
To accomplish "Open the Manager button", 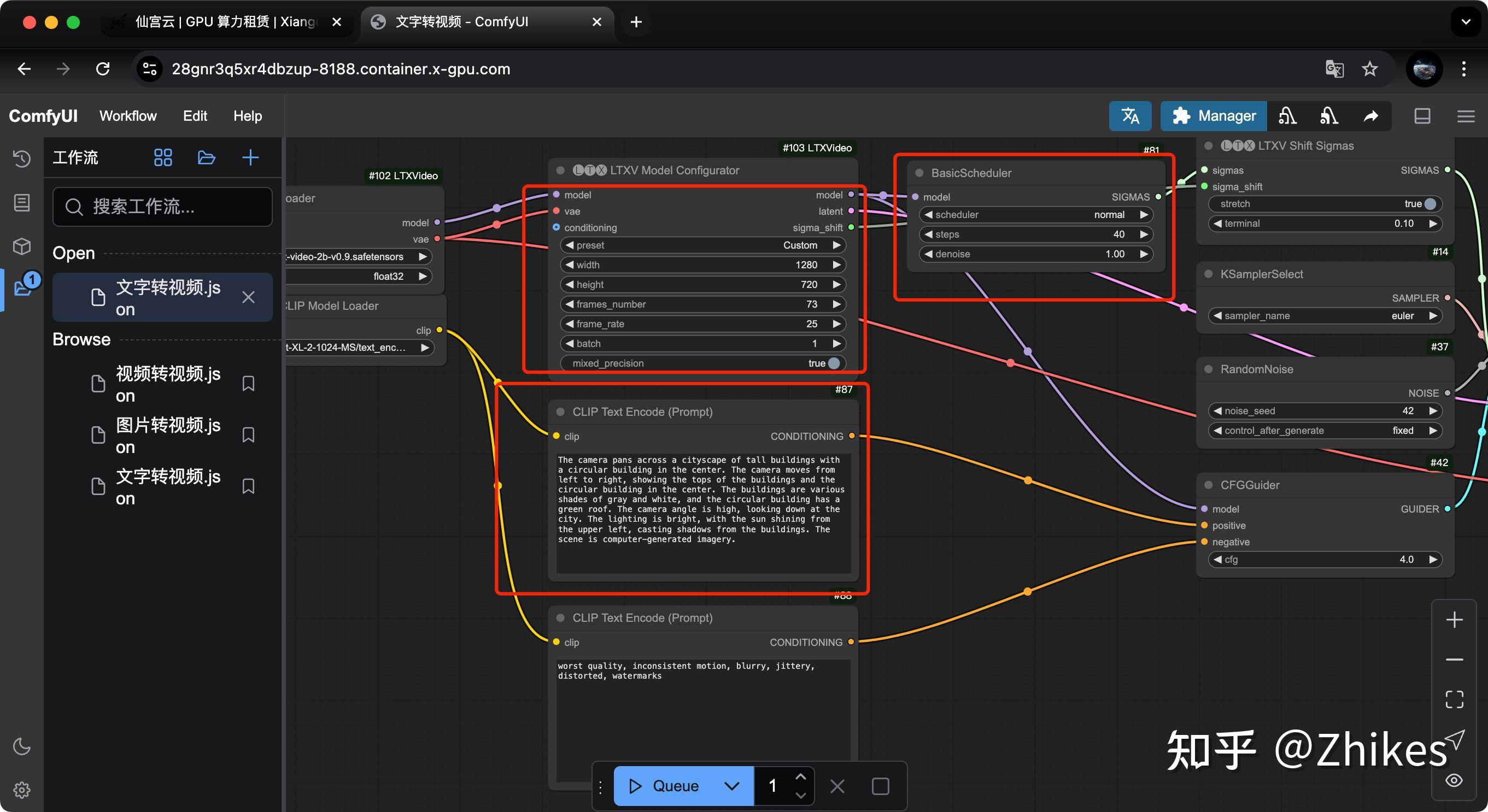I will pyautogui.click(x=1213, y=116).
